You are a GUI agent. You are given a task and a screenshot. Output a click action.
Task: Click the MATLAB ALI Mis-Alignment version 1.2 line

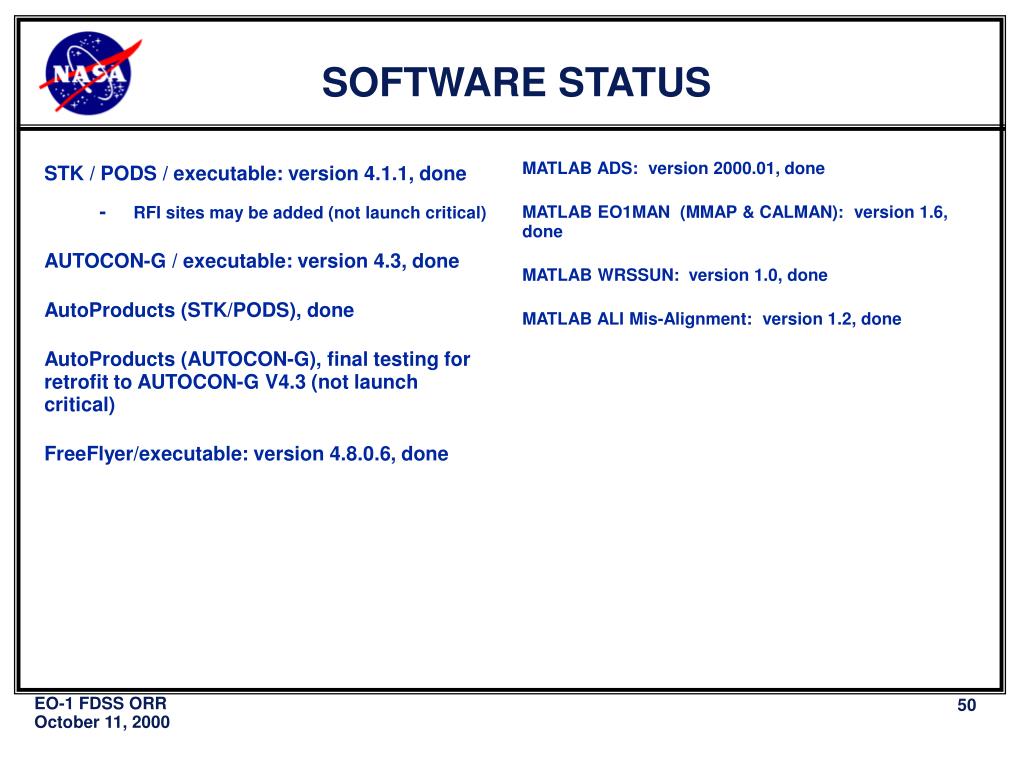712,319
